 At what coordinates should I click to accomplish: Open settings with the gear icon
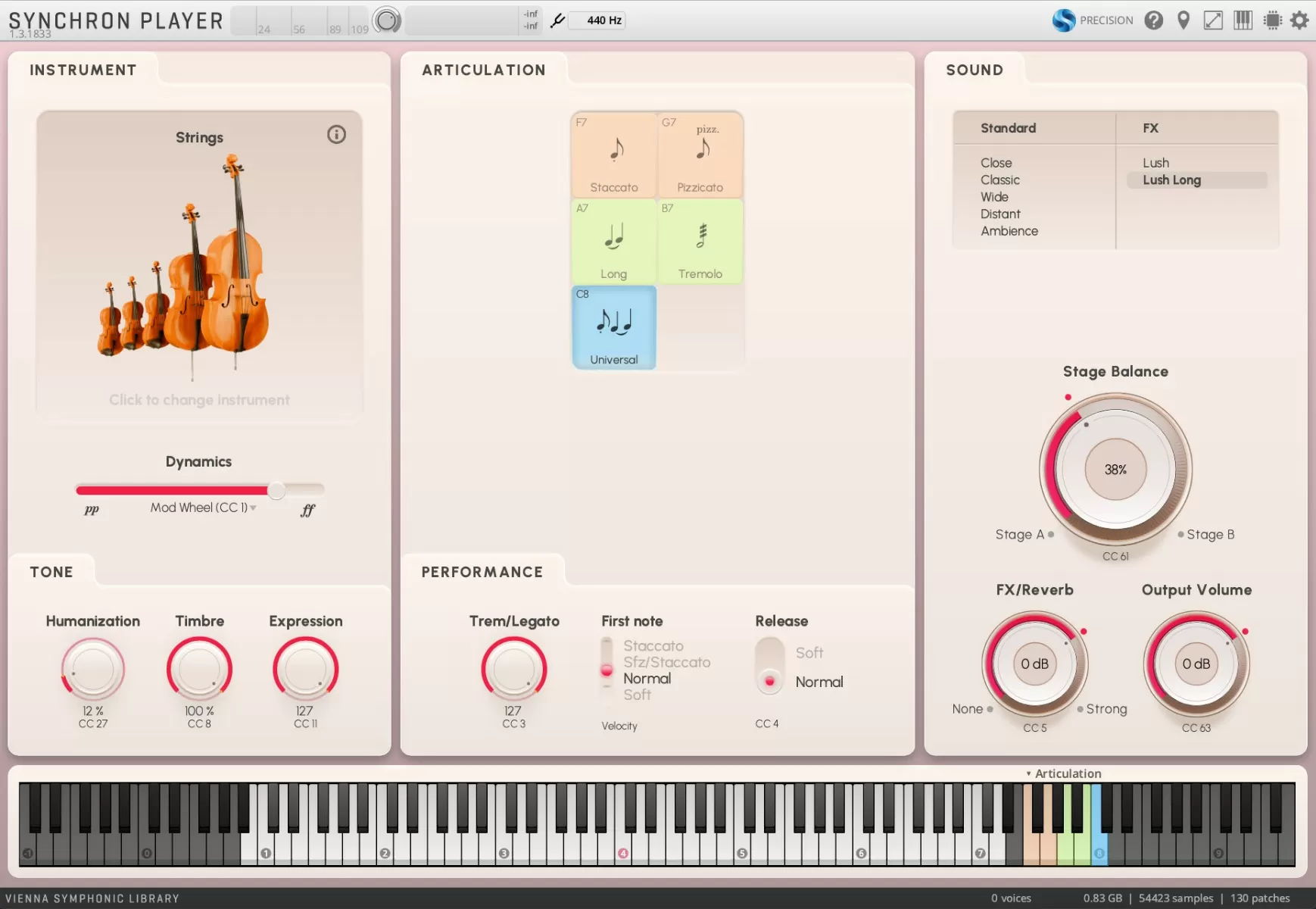point(1299,20)
